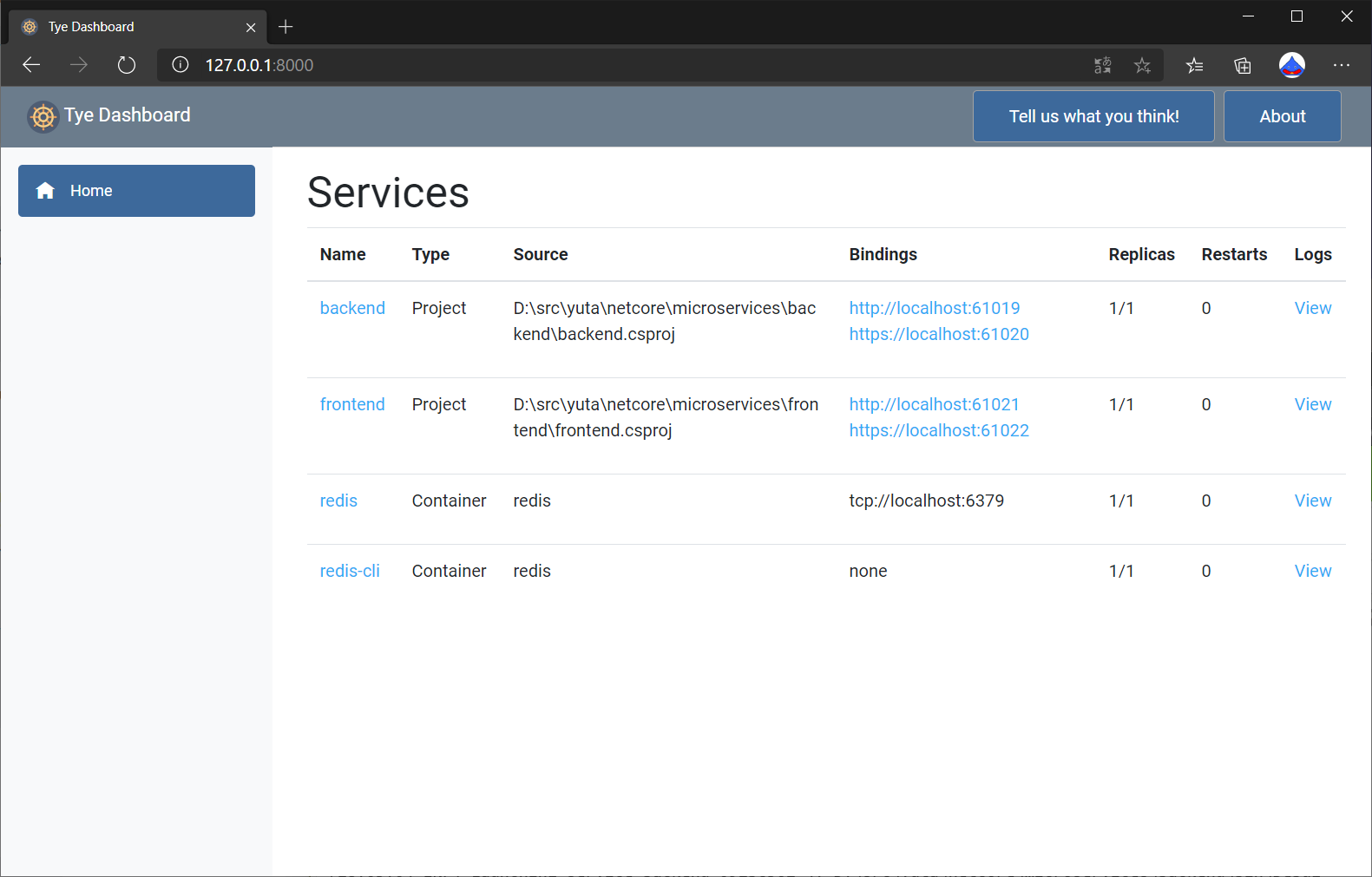Open browser Settings and more menu
This screenshot has height=877, width=1372.
(x=1341, y=65)
